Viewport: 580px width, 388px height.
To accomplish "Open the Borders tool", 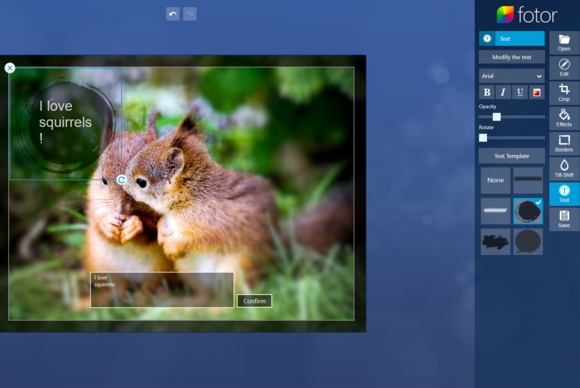I will click(x=564, y=143).
